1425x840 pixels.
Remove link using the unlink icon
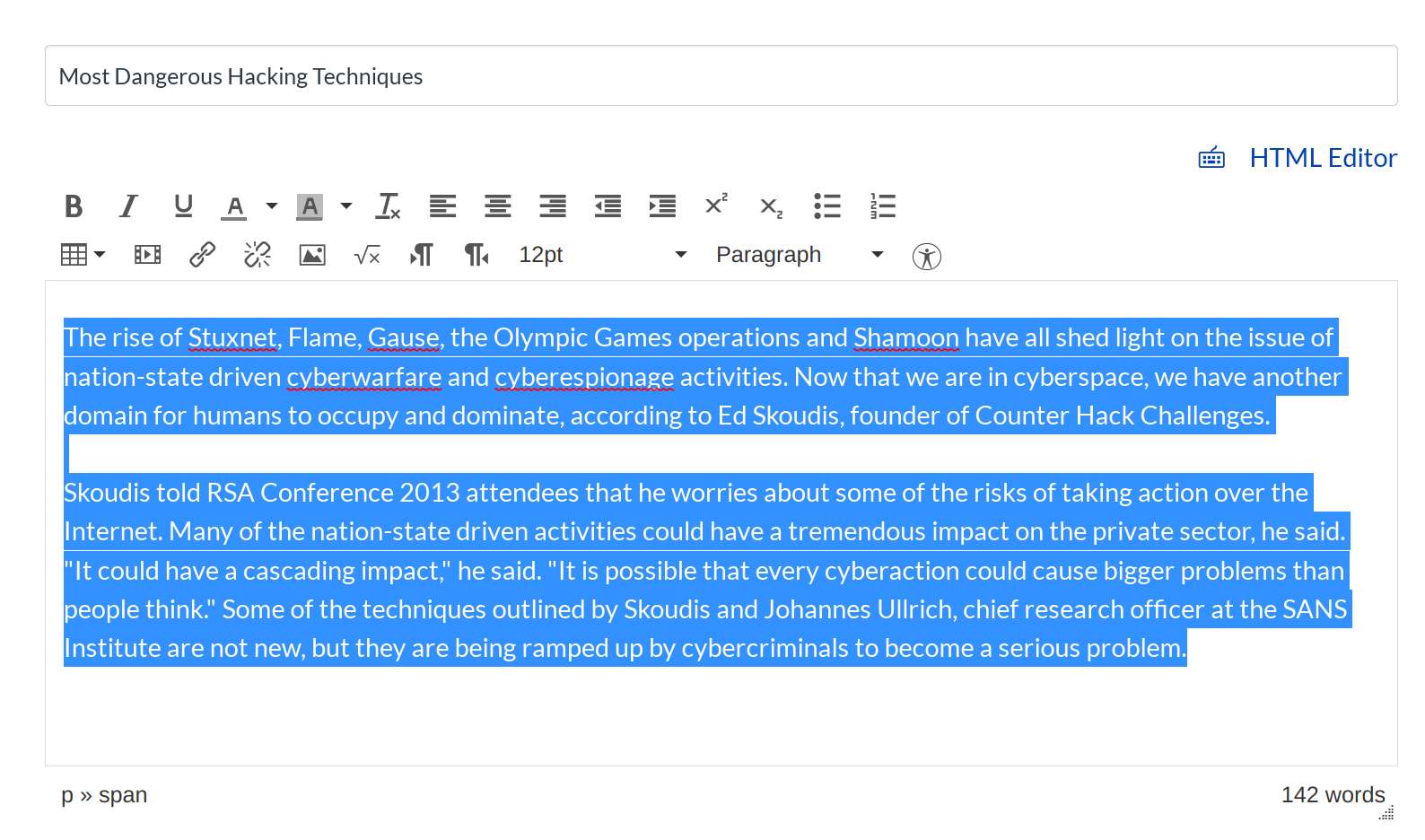pyautogui.click(x=258, y=255)
